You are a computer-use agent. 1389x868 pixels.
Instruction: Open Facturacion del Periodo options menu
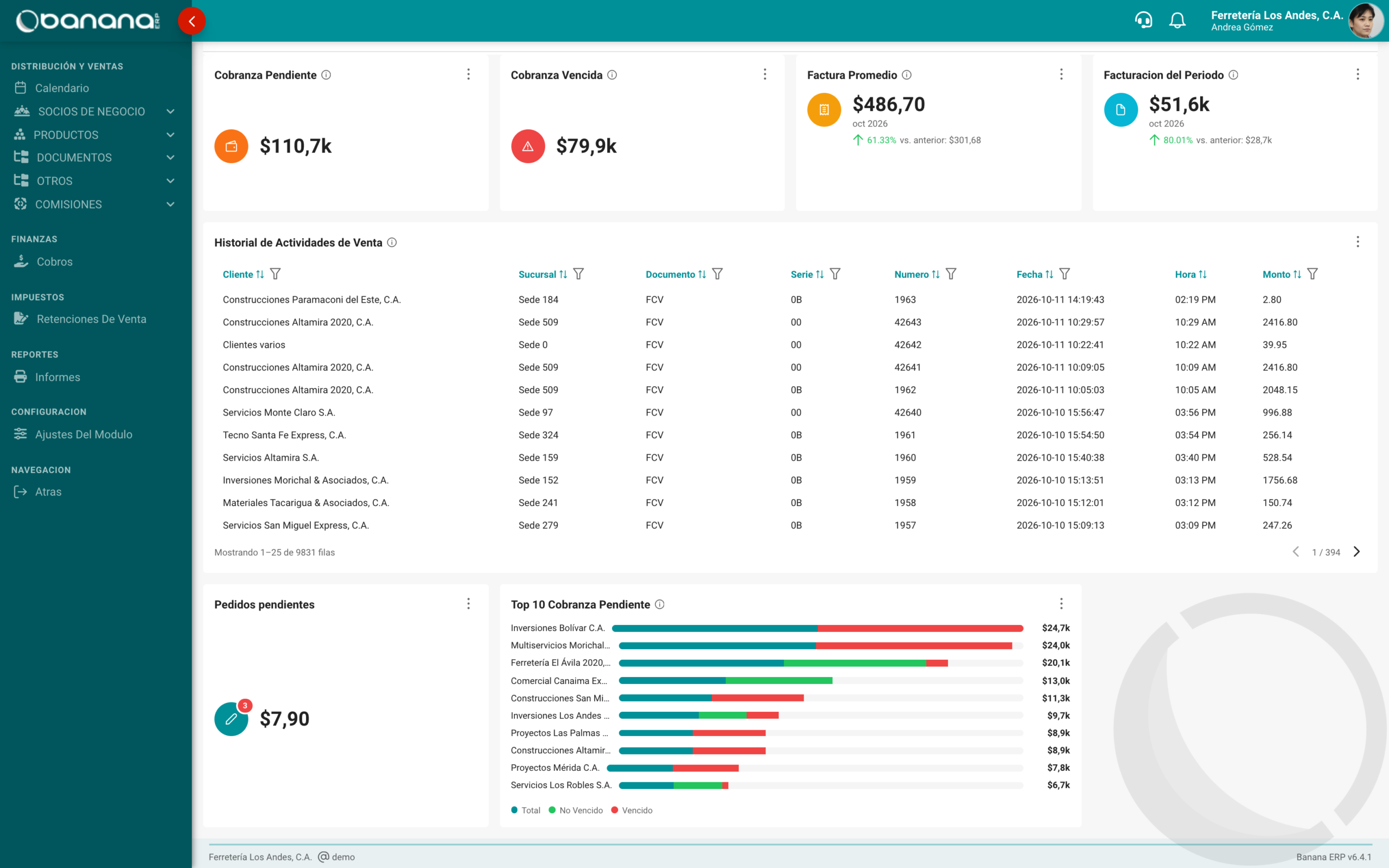click(x=1358, y=74)
